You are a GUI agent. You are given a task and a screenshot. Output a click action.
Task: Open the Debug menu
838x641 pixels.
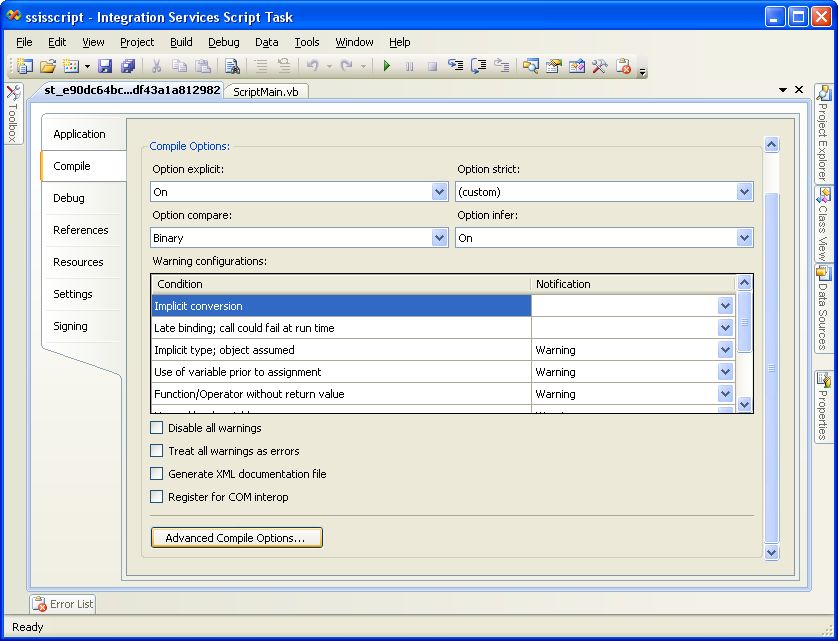tap(223, 42)
